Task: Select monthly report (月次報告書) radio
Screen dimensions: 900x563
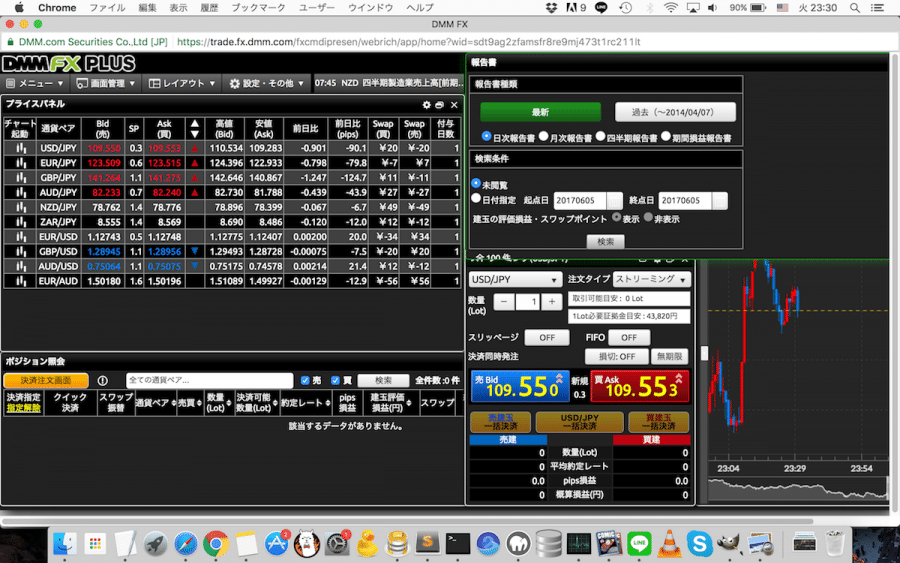Action: [544, 137]
